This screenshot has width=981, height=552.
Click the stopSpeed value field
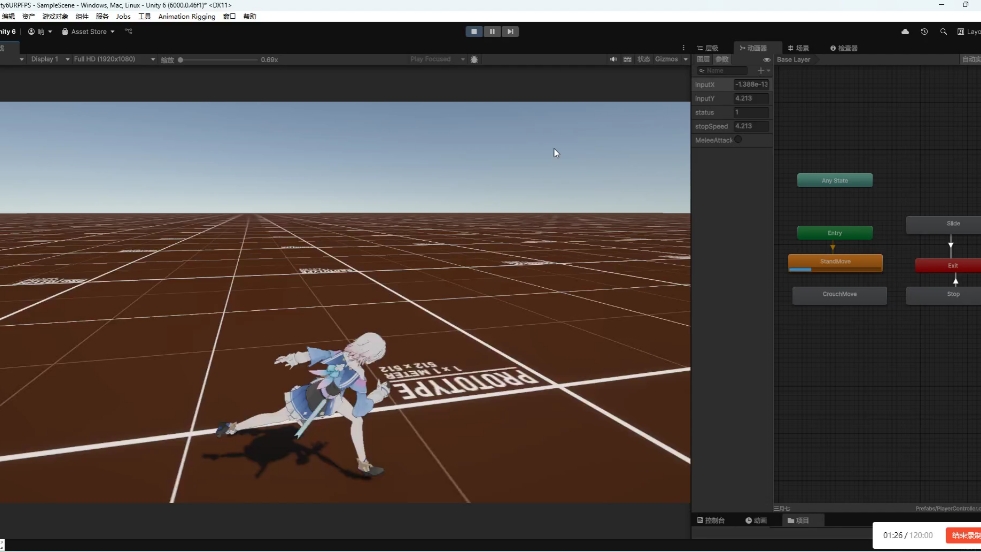click(751, 126)
